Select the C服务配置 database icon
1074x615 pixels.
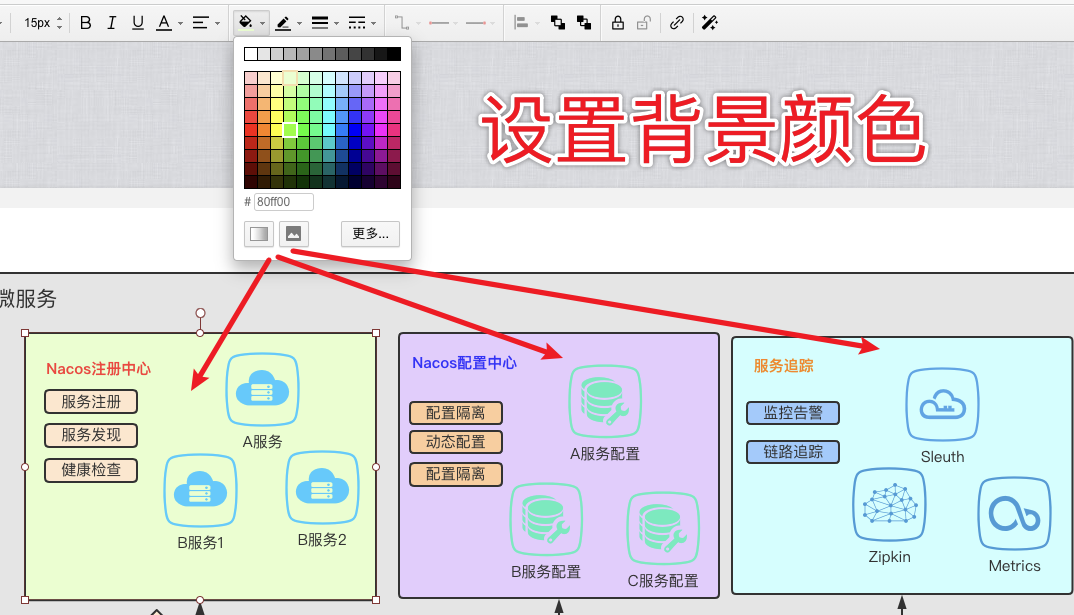pos(663,529)
